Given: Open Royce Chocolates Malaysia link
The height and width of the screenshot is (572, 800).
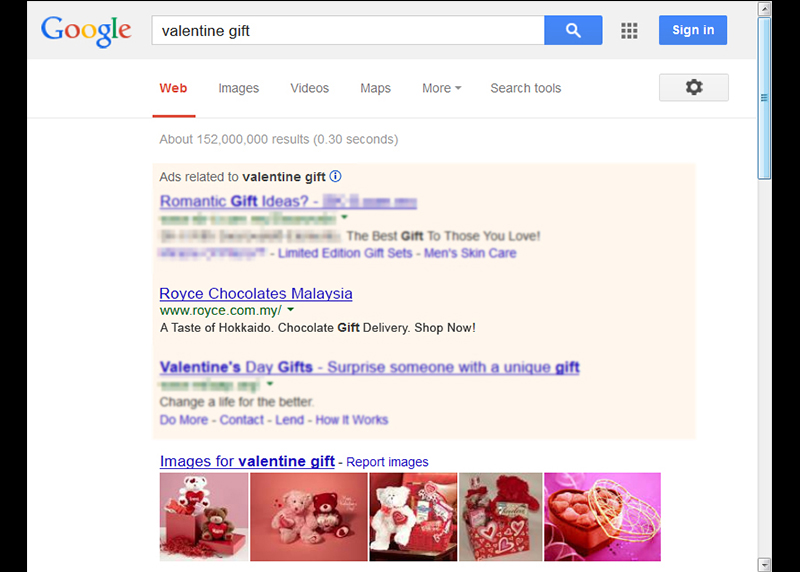Looking at the screenshot, I should [x=256, y=293].
